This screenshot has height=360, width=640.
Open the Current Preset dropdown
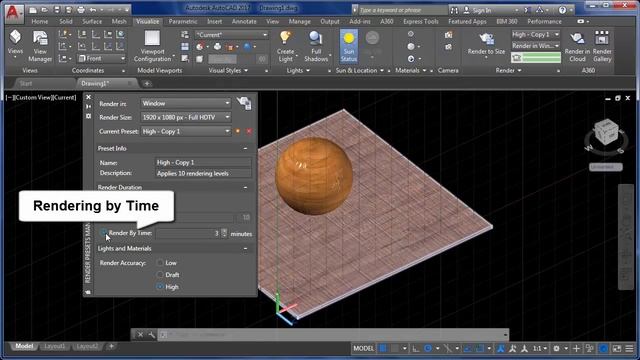coord(186,131)
